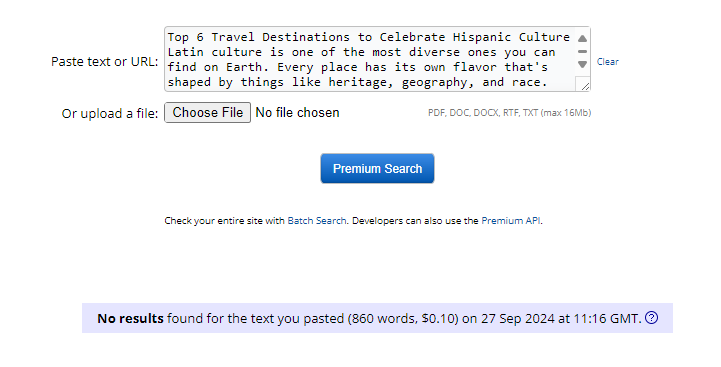This screenshot has width=721, height=367.
Task: Place cursor in the Top 6 Travel Destinations line
Action: coord(368,37)
